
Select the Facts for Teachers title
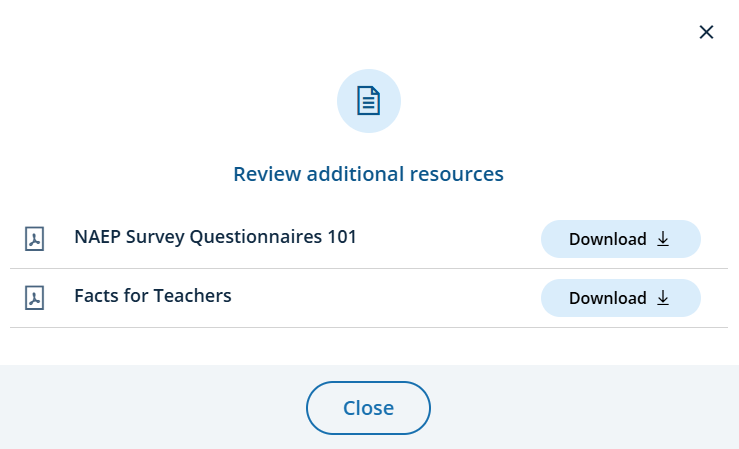tap(152, 296)
